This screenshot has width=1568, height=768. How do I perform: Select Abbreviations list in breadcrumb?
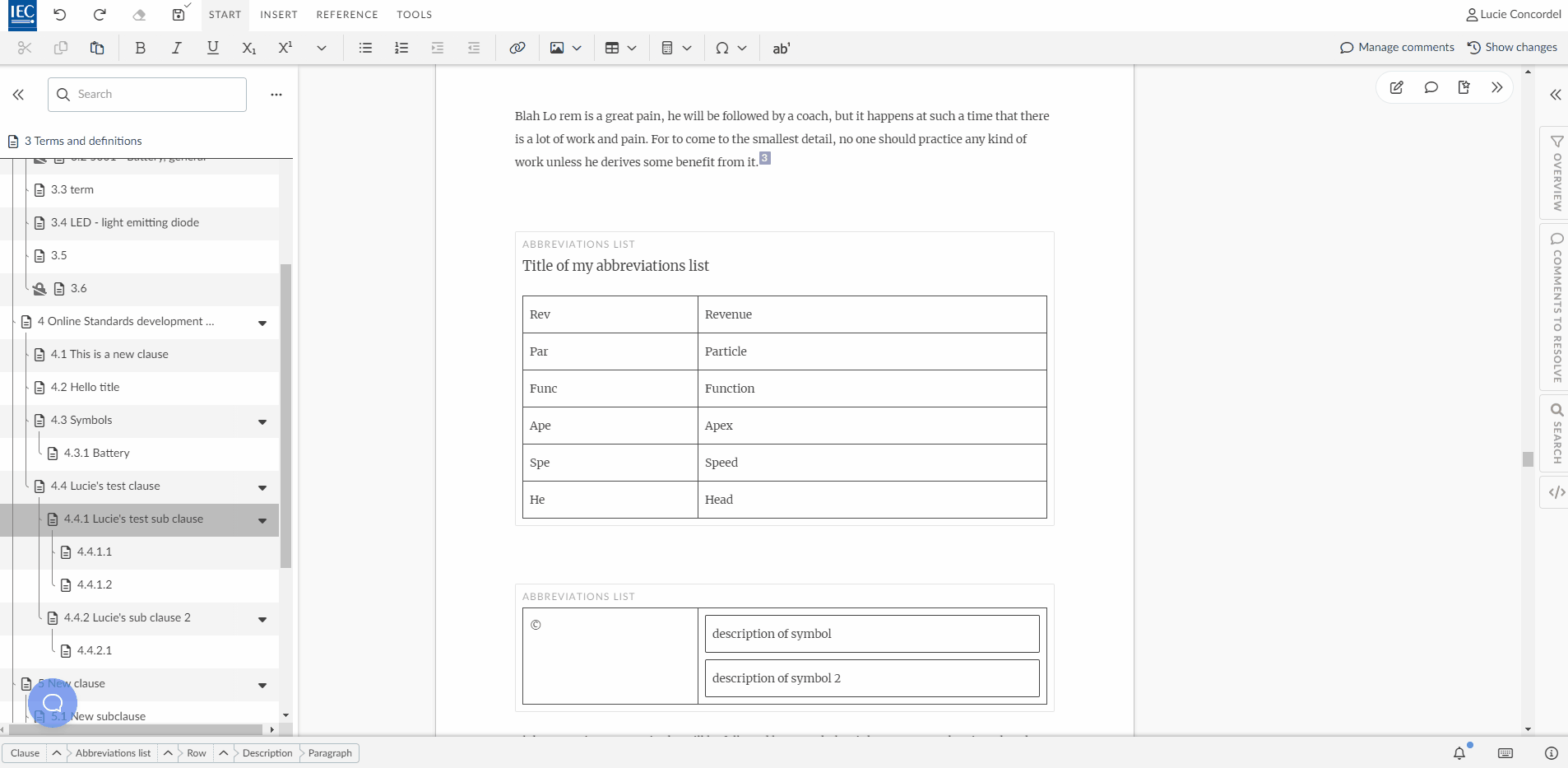pos(113,753)
